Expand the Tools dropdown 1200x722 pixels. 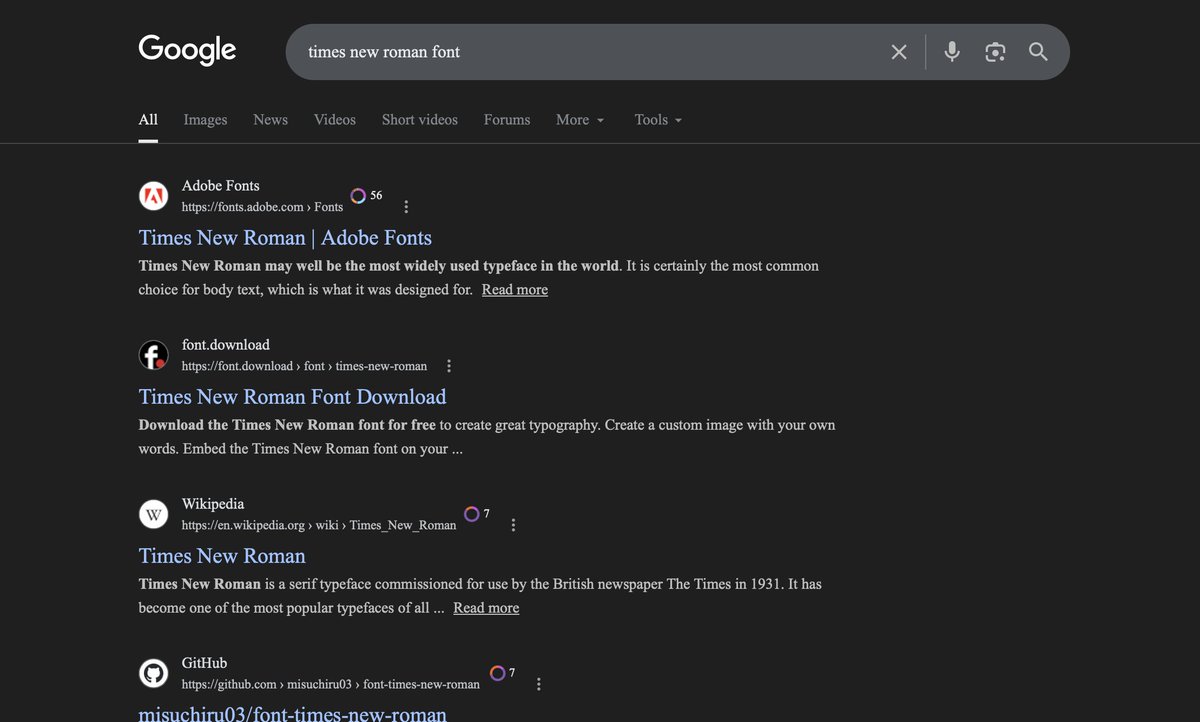click(x=658, y=120)
